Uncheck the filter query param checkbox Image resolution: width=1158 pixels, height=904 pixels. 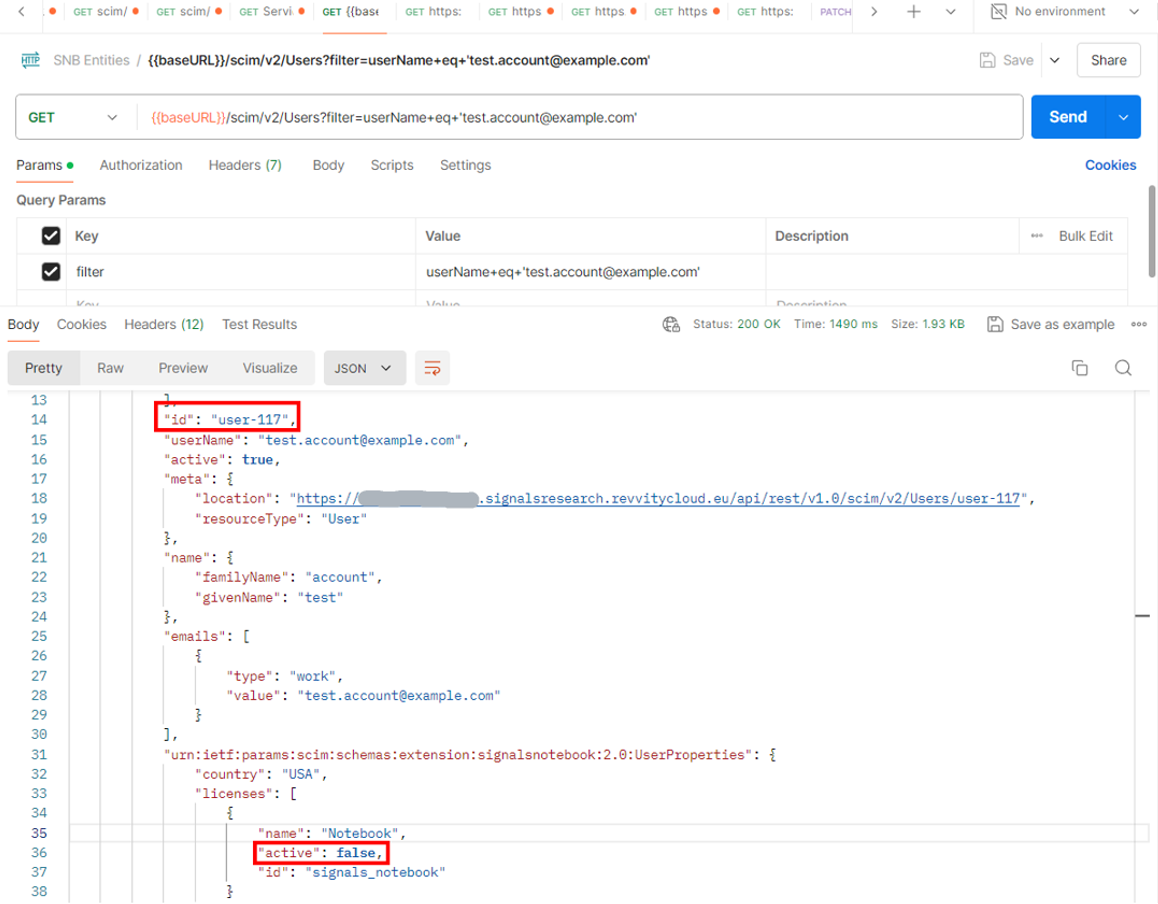point(50,272)
